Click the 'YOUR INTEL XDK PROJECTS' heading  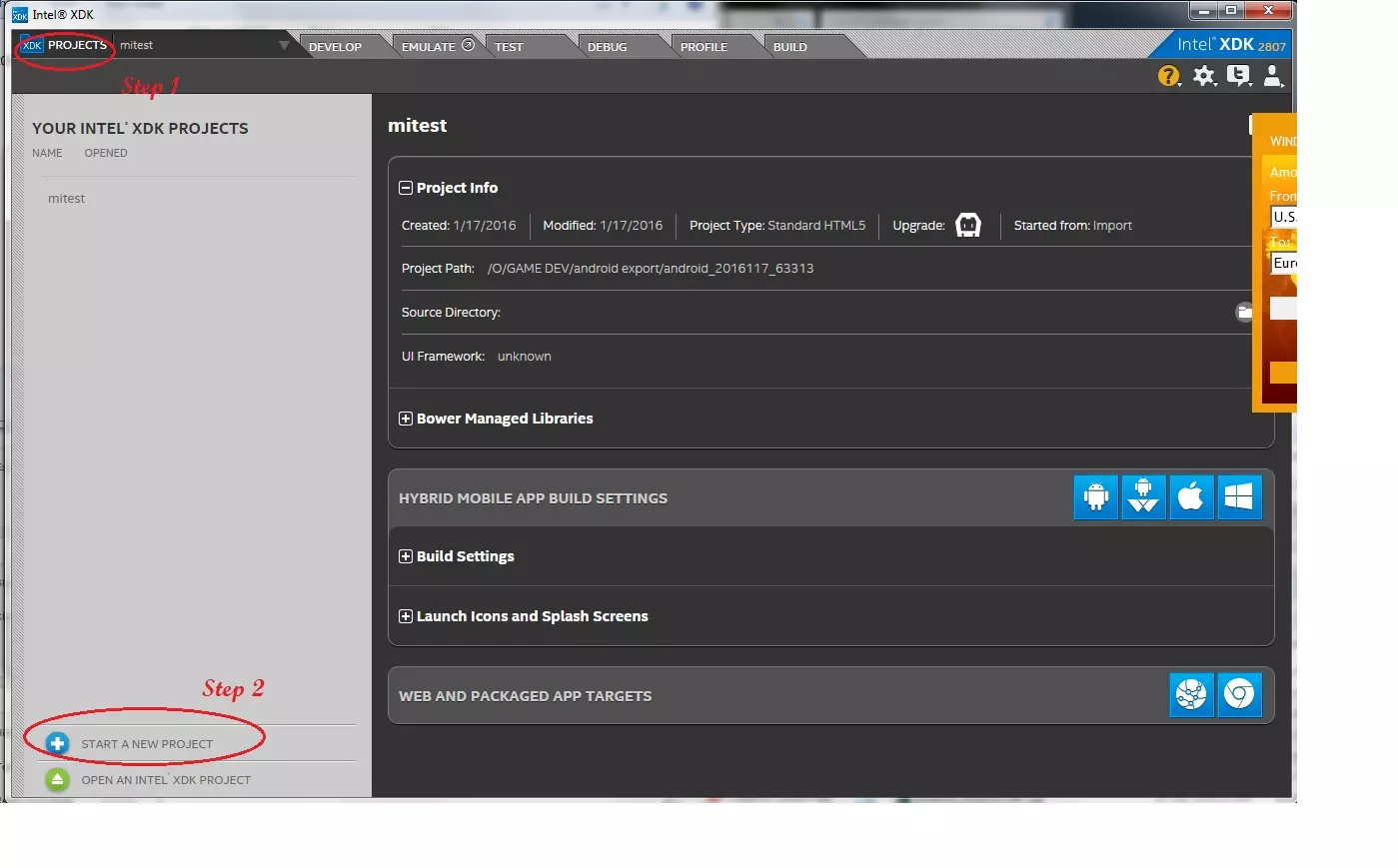point(140,129)
